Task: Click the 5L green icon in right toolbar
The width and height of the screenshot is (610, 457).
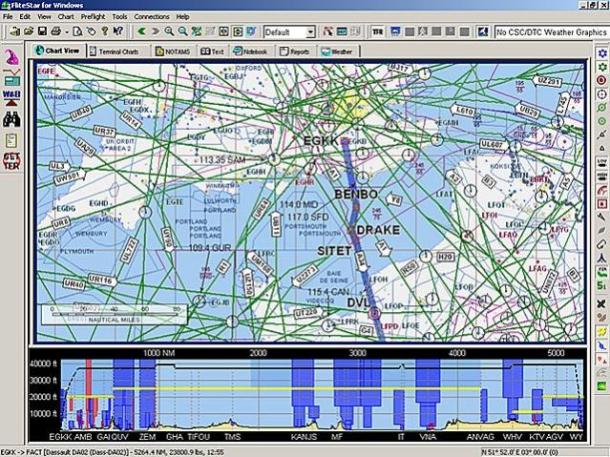Action: [602, 285]
